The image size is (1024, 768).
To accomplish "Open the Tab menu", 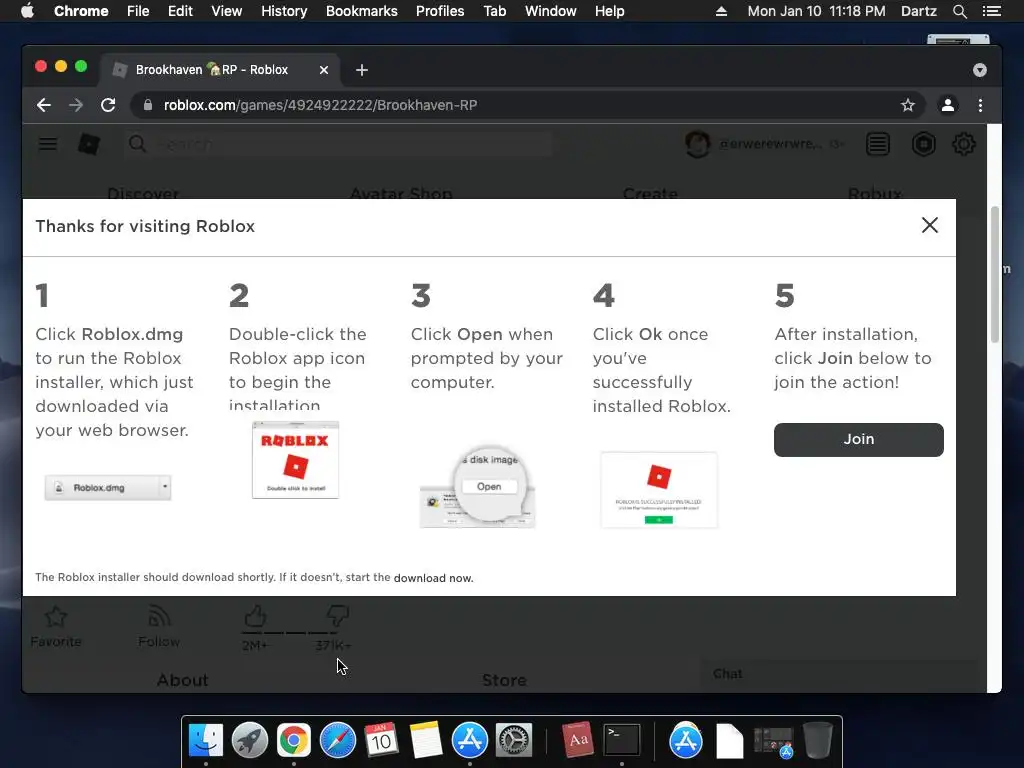I will point(494,11).
